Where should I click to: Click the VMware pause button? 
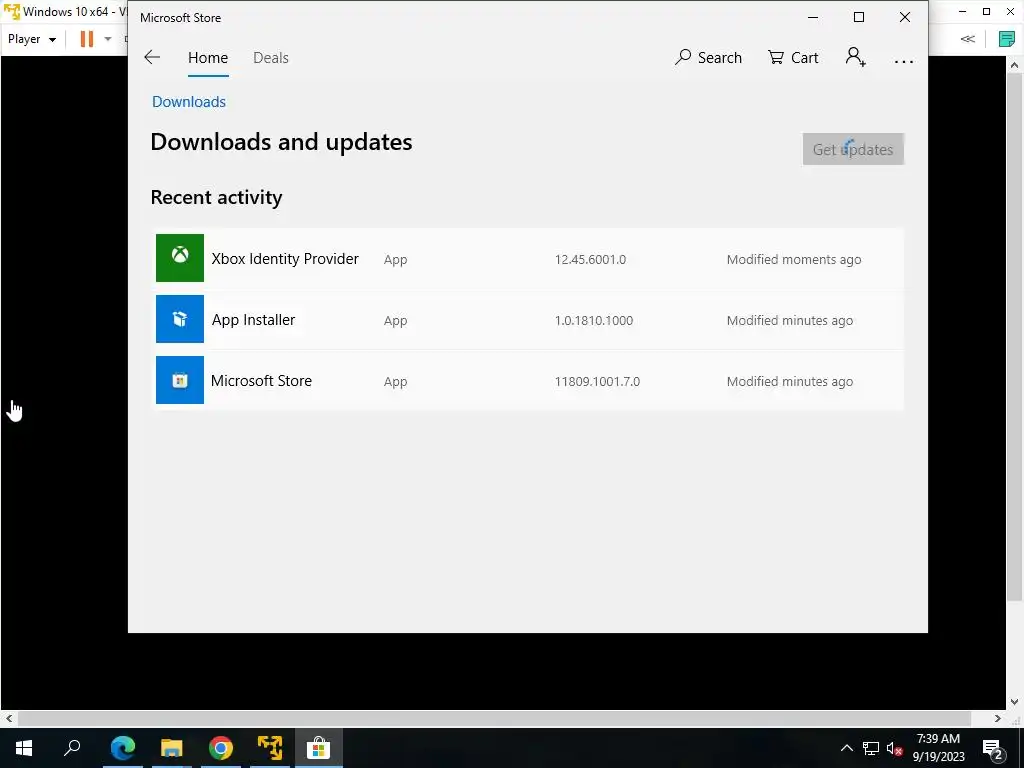[x=86, y=39]
